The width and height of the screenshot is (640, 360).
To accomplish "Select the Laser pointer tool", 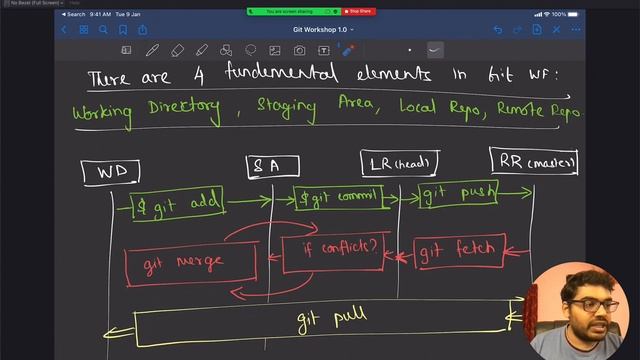I will (348, 50).
